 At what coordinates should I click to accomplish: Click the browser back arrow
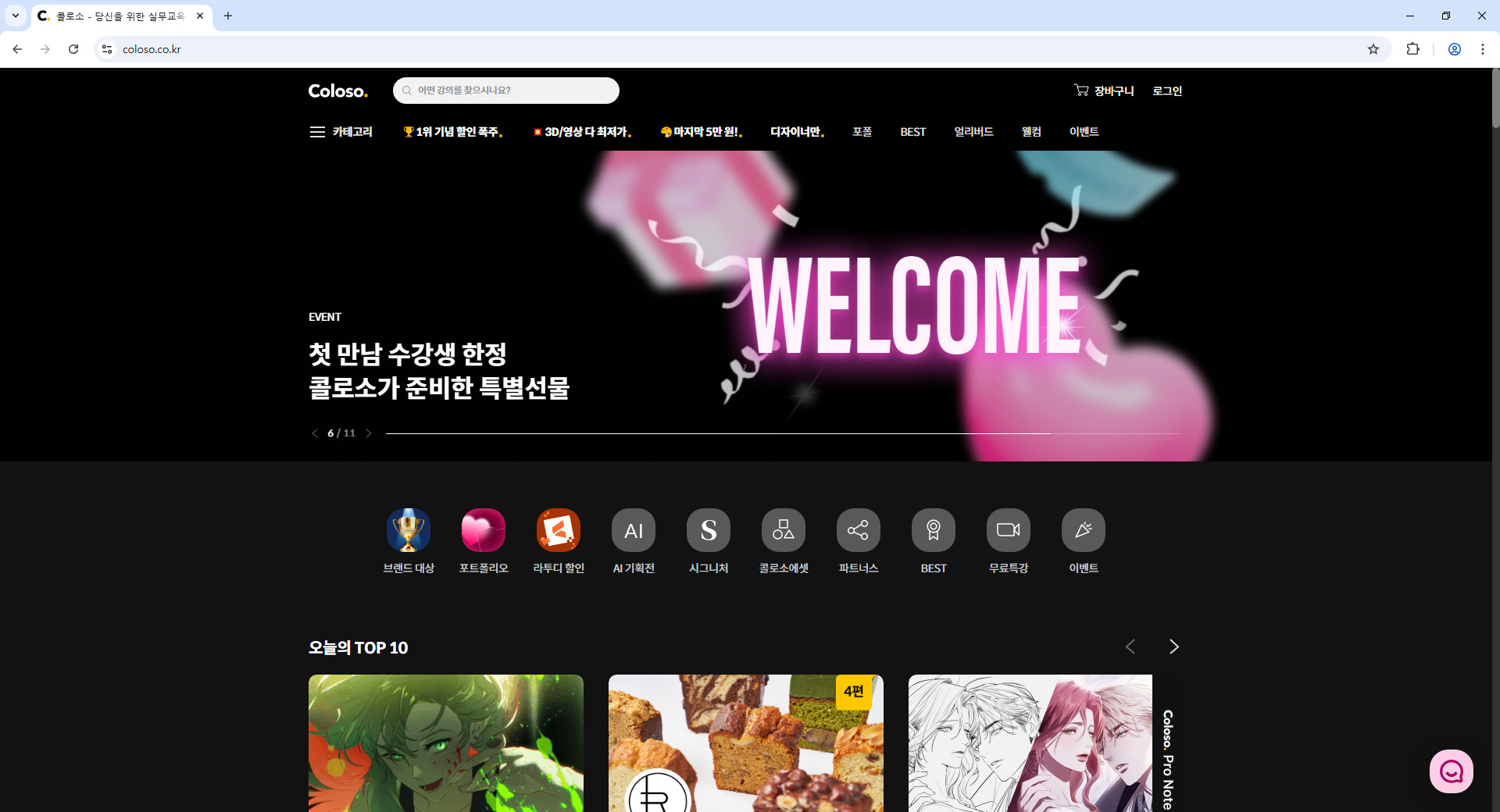[x=17, y=49]
